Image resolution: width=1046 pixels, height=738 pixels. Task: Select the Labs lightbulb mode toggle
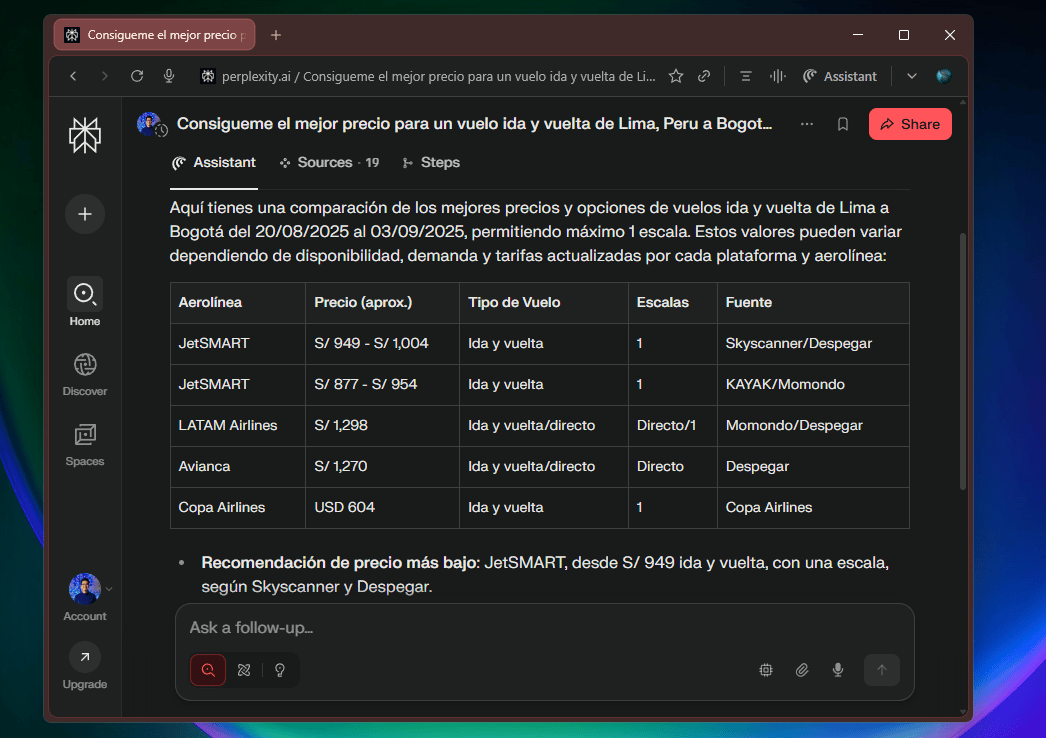coord(280,670)
